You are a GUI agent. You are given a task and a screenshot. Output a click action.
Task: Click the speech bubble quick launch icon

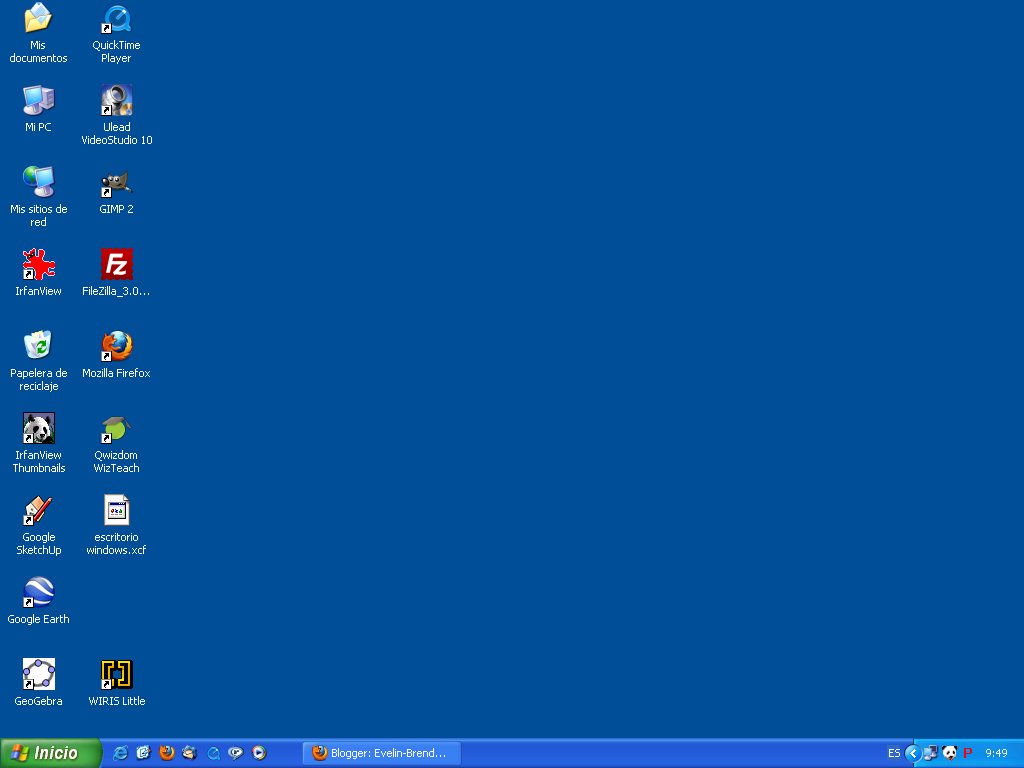coord(236,753)
